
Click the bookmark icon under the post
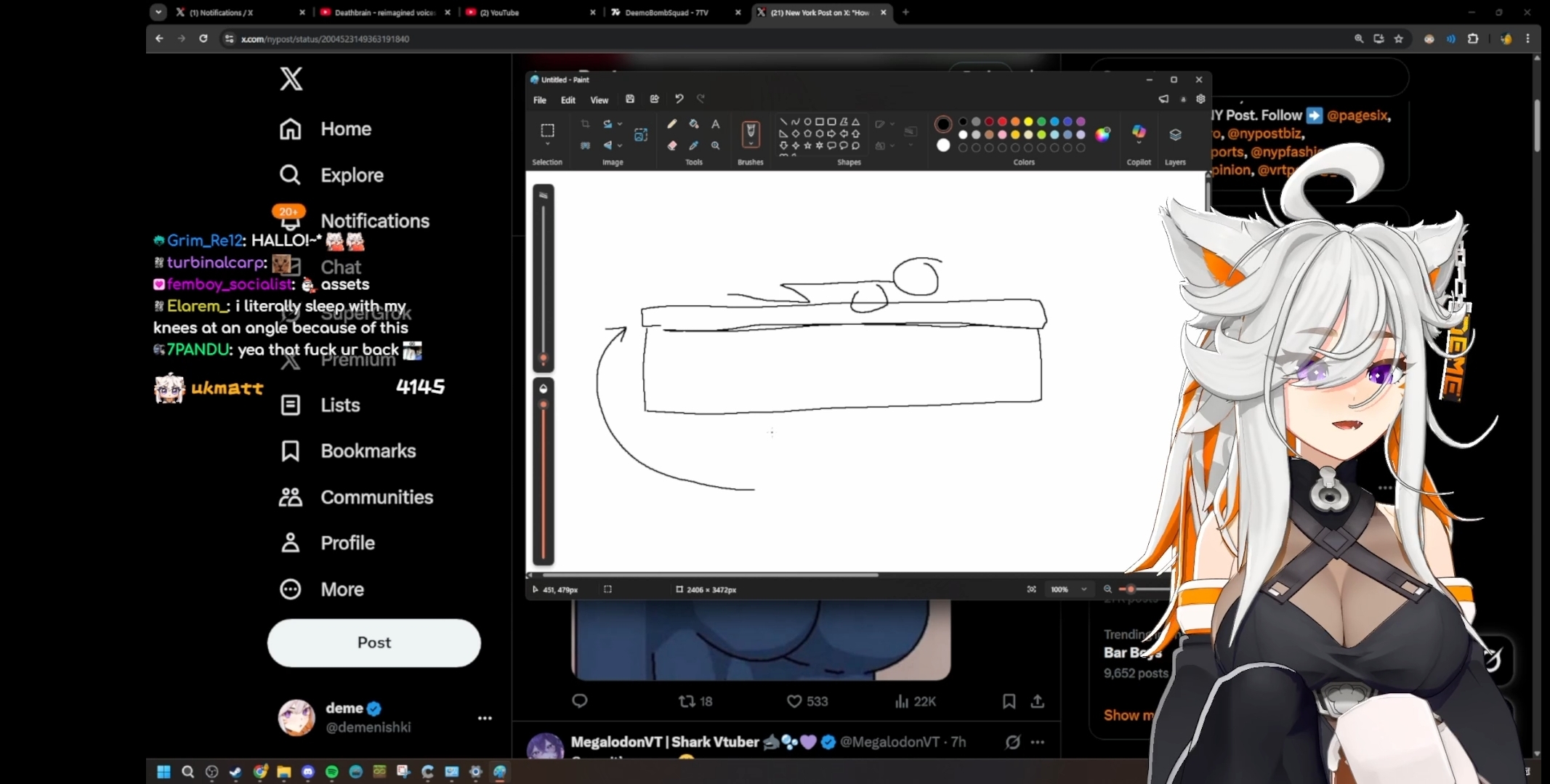pos(1009,701)
